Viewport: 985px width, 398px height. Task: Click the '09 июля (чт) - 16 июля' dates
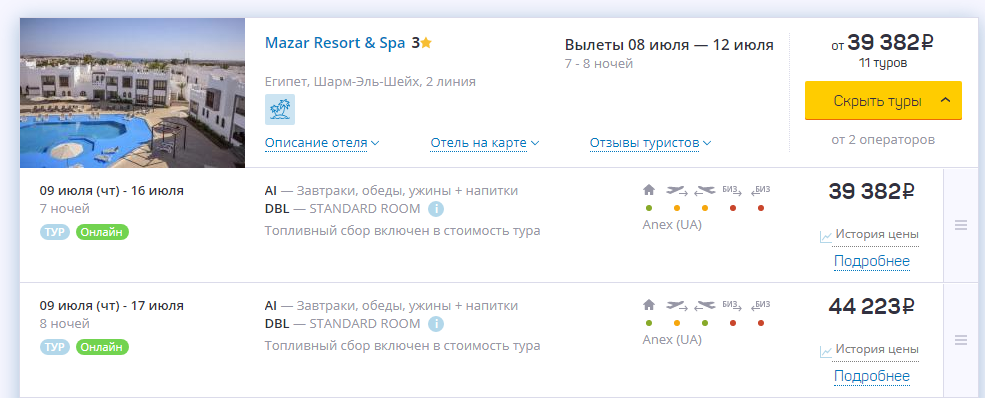[x=112, y=191]
